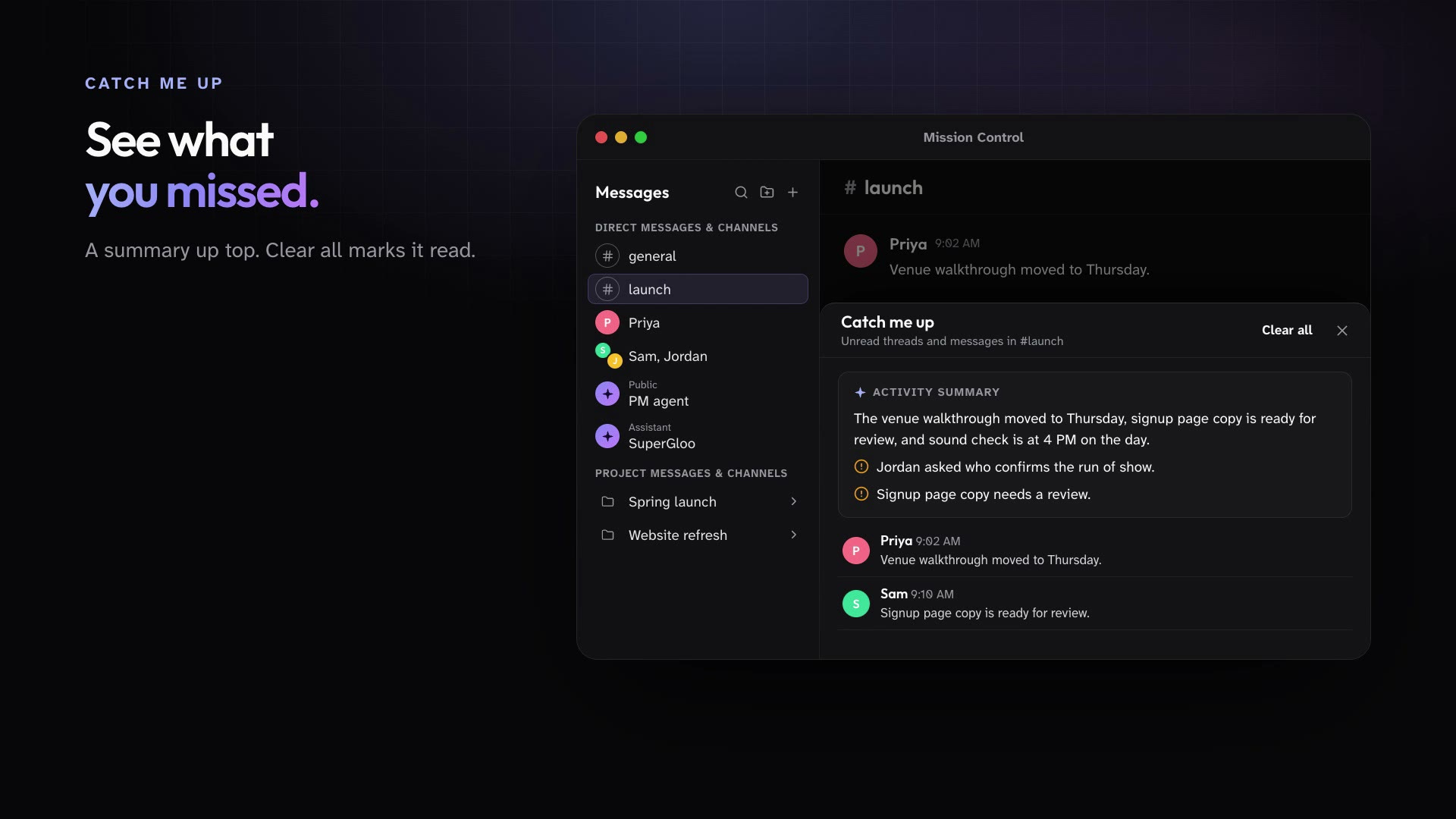Click Clear all to mark as read

pyautogui.click(x=1287, y=331)
